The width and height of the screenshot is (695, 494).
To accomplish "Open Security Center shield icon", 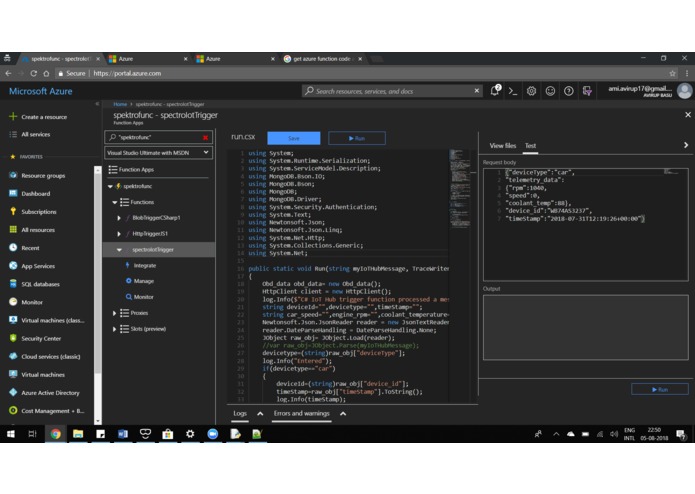I will pyautogui.click(x=13, y=338).
